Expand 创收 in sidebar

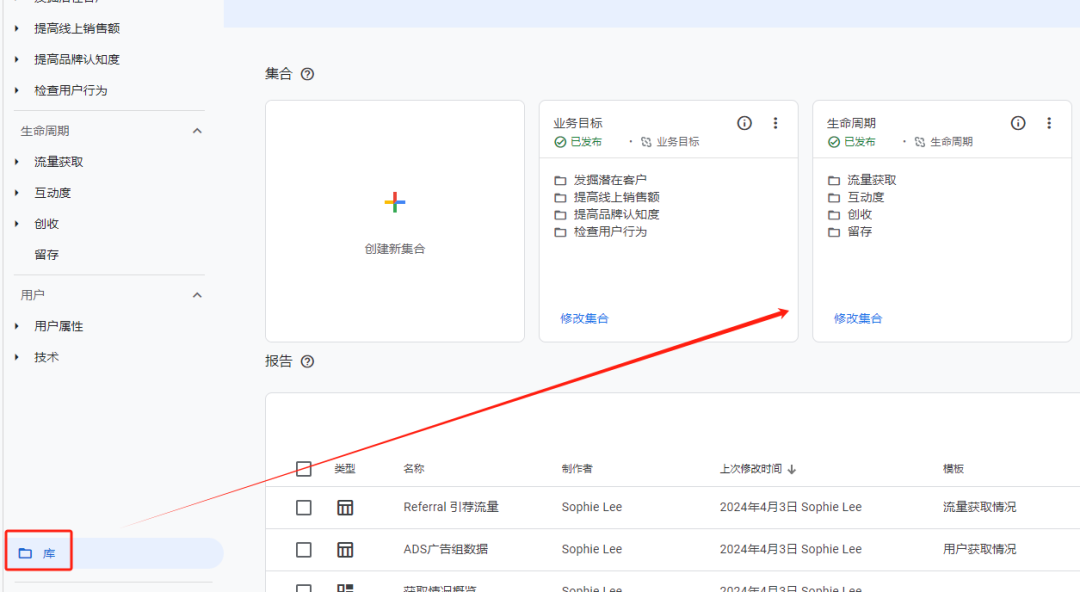[17, 224]
